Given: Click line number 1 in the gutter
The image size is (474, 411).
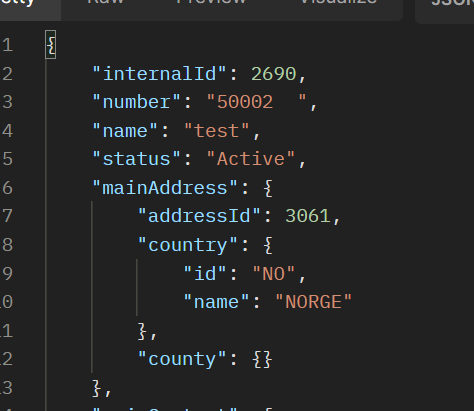Looking at the screenshot, I should pos(7,45).
